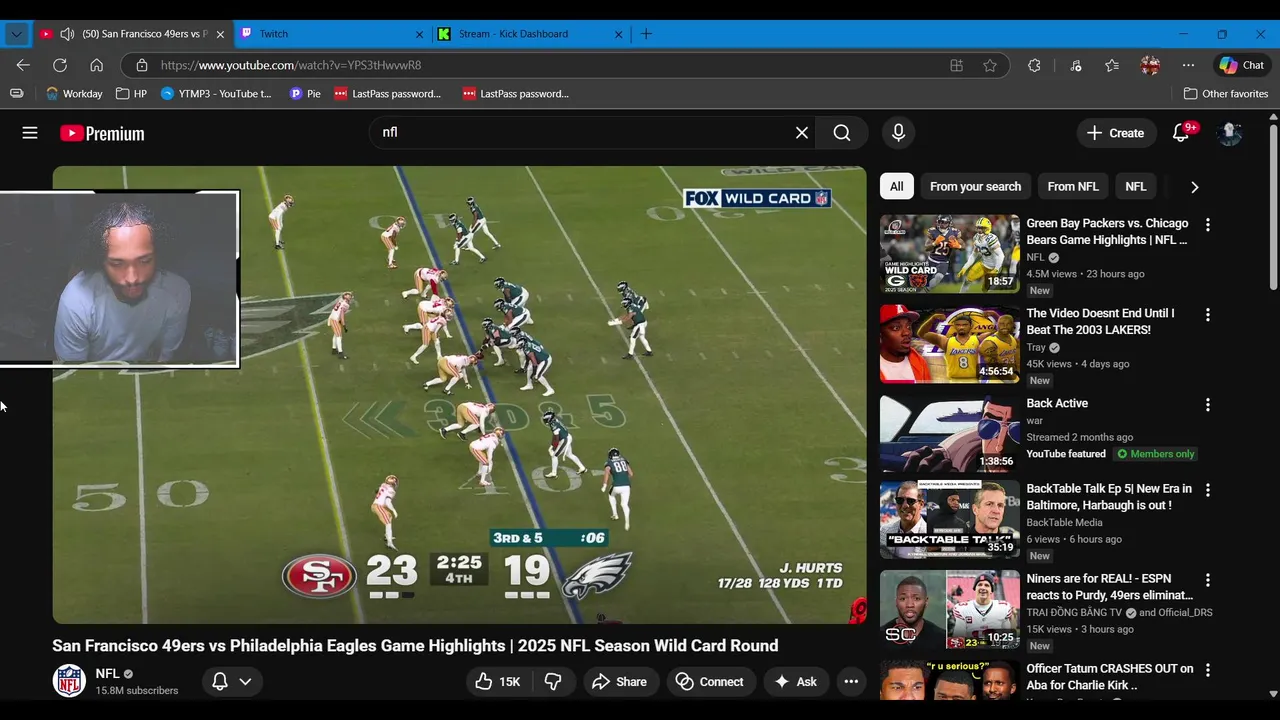This screenshot has height=720, width=1280.
Task: Open options for Green Bay Packers video
Action: (x=1207, y=225)
